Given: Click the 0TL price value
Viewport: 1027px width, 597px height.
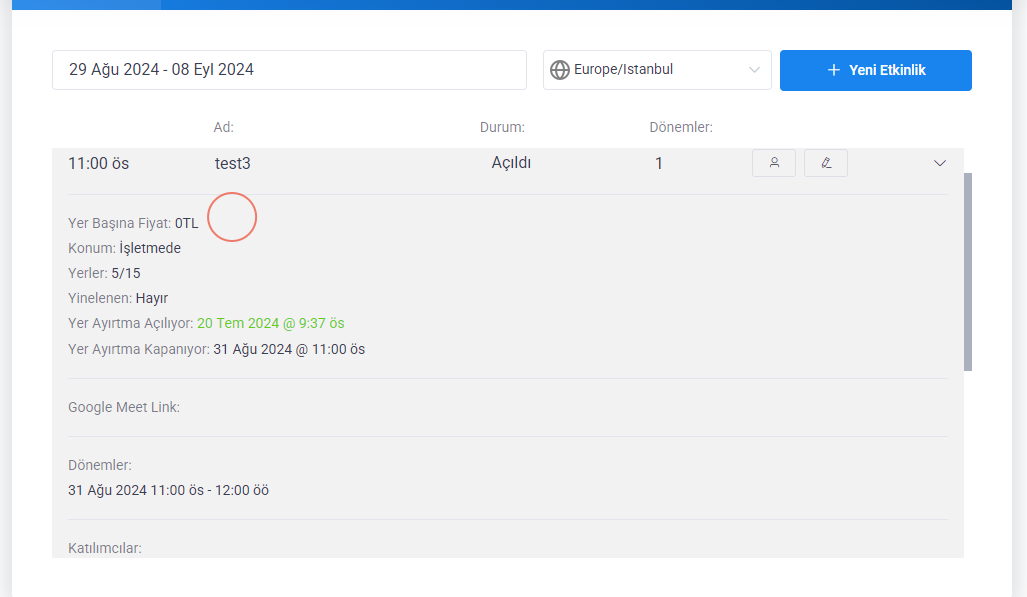Looking at the screenshot, I should 186,223.
